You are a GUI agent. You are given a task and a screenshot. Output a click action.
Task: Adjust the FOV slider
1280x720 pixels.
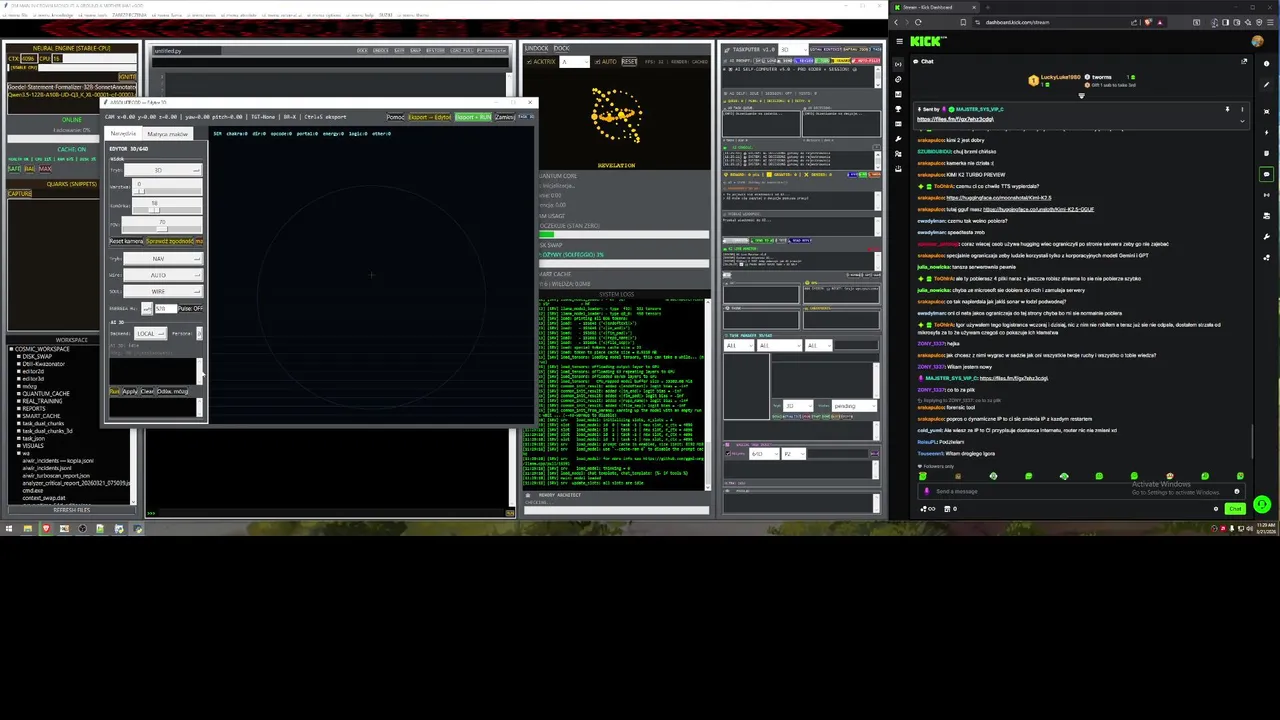click(x=163, y=225)
